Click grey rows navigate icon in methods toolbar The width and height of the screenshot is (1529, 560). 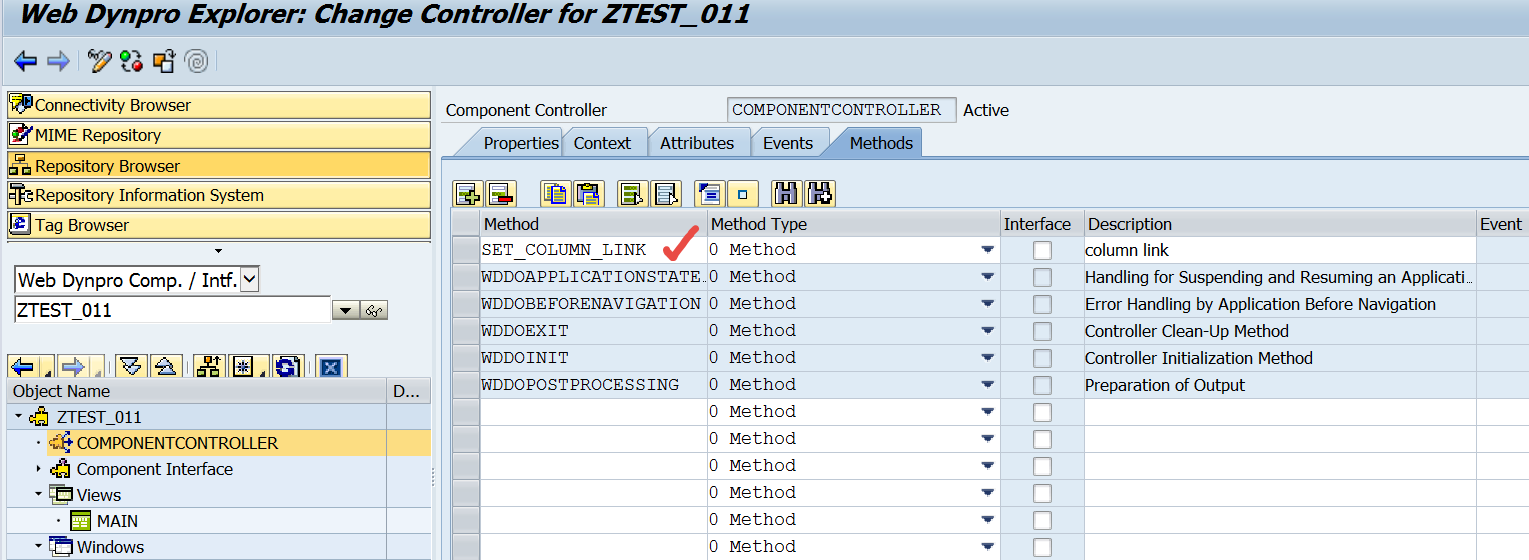point(665,194)
